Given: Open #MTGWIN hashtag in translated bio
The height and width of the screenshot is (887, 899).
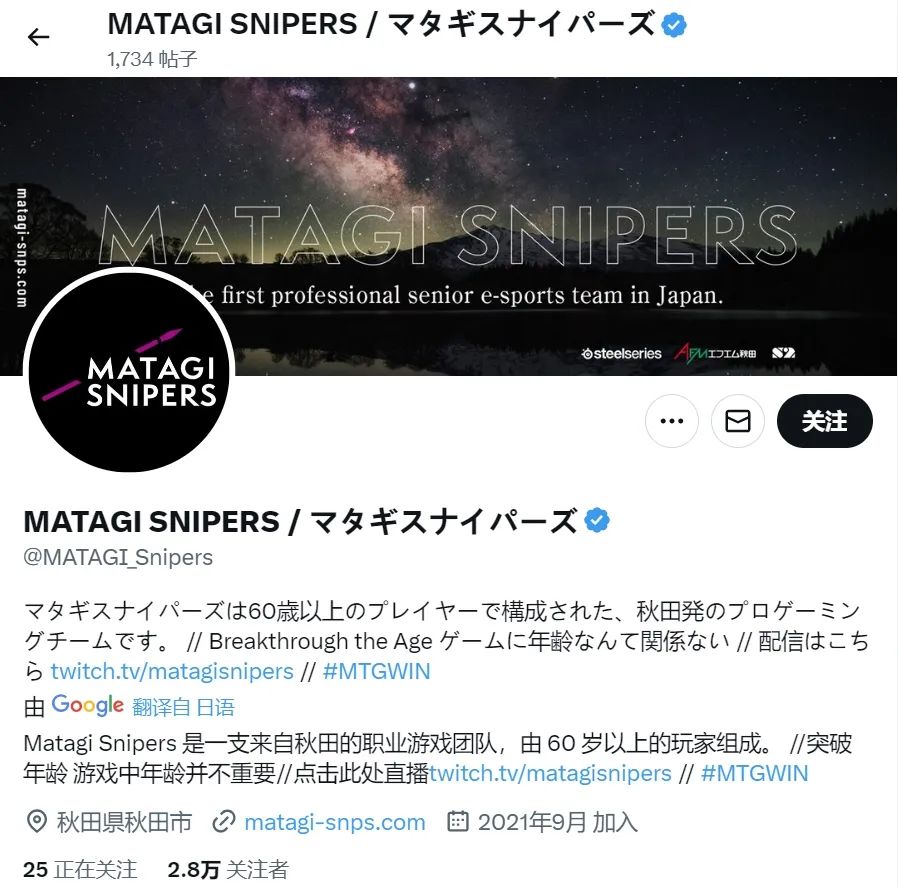Looking at the screenshot, I should click(x=754, y=773).
